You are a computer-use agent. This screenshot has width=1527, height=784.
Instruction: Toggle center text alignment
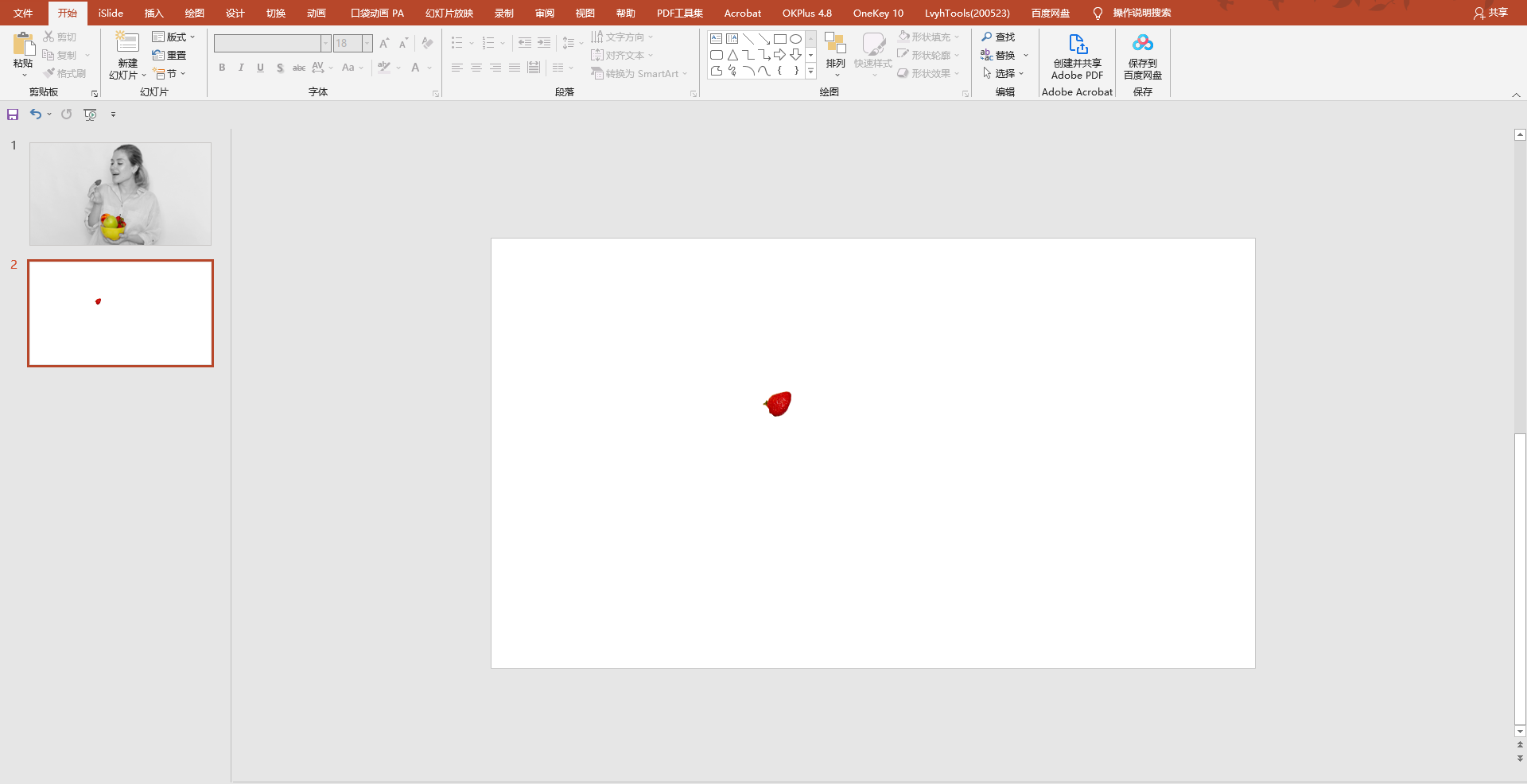click(x=476, y=68)
